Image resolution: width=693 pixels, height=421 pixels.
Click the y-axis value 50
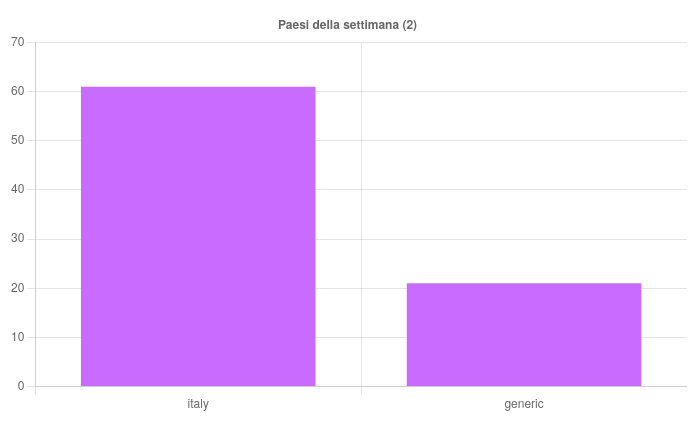coord(17,140)
